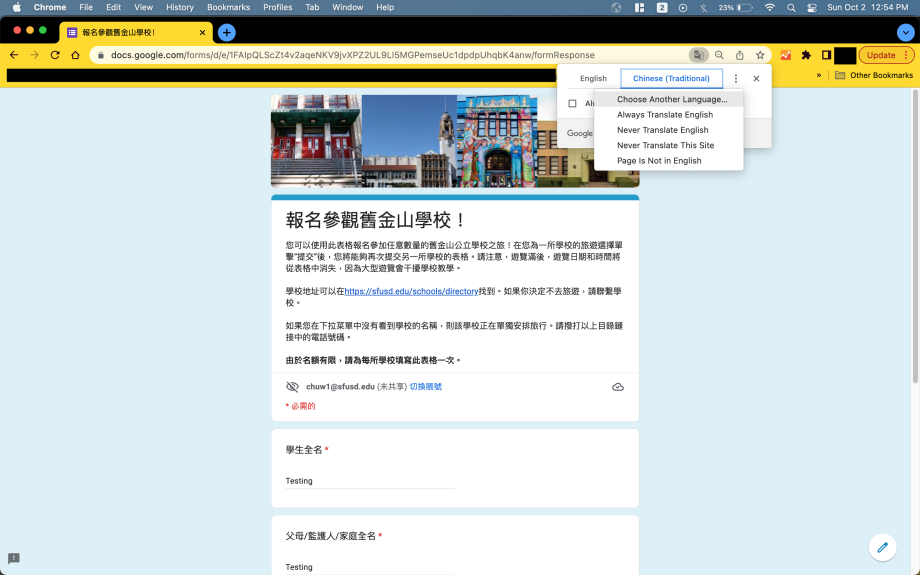Select Choose Another Language menu item
Image resolution: width=920 pixels, height=575 pixels.
pos(671,100)
